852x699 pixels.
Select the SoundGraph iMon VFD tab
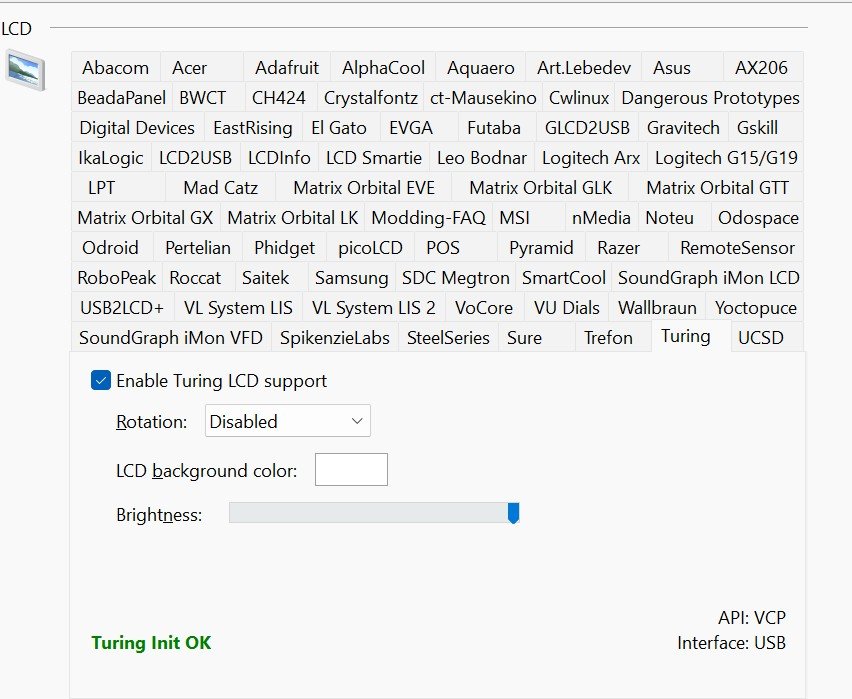(170, 338)
